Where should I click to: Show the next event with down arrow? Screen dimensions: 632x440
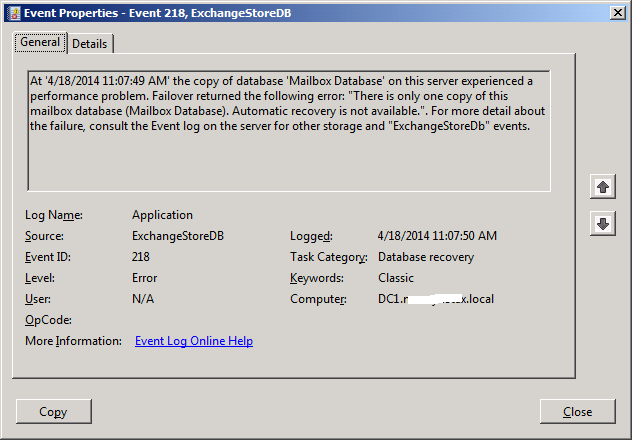point(603,223)
